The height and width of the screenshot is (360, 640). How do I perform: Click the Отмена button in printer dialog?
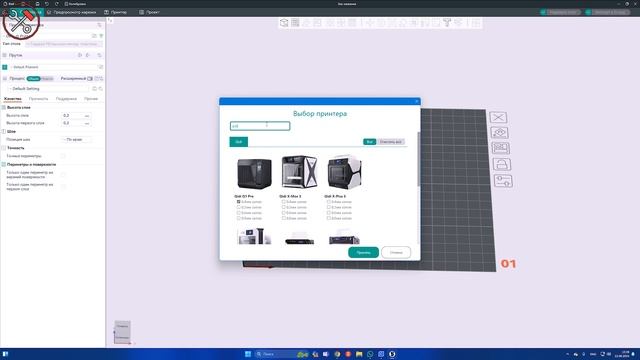coord(396,253)
